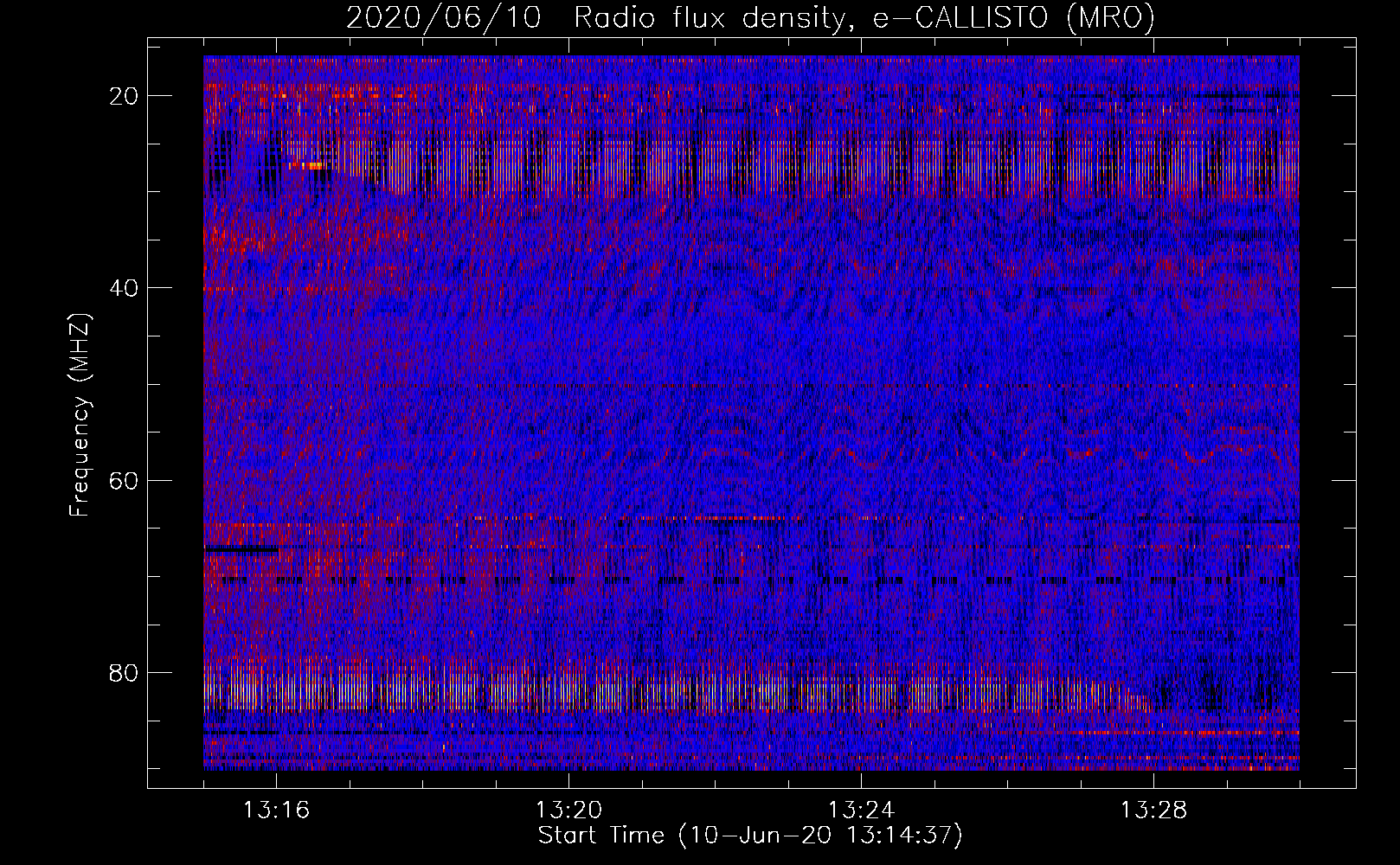Click the 13:24 time tick label

(861, 811)
